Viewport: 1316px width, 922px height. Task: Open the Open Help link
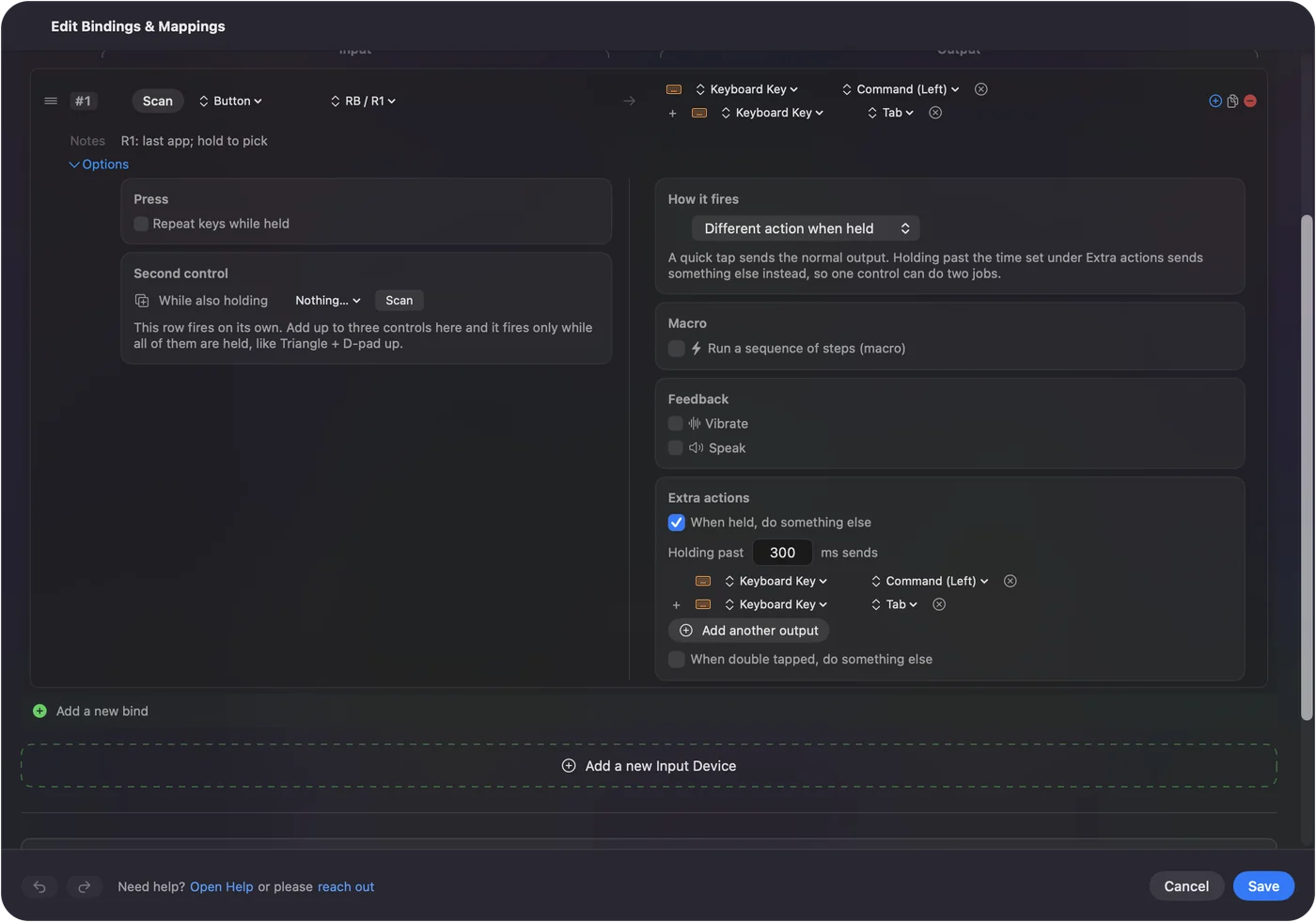pyautogui.click(x=222, y=886)
